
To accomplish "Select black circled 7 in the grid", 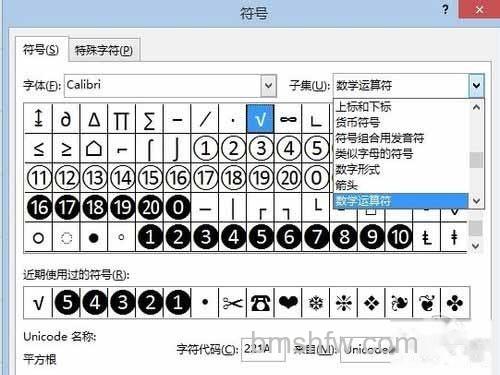I will [316, 237].
